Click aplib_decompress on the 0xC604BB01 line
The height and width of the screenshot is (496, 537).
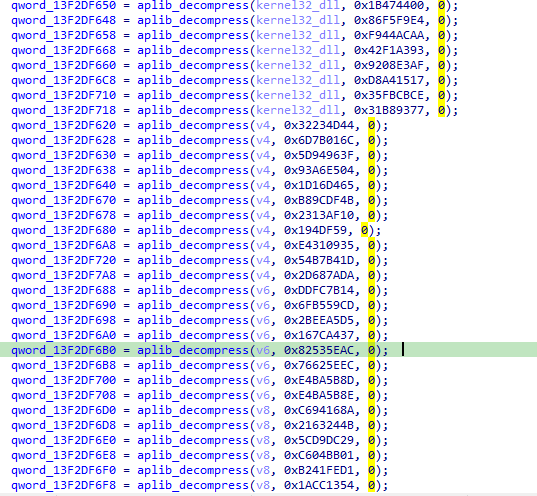(193, 456)
